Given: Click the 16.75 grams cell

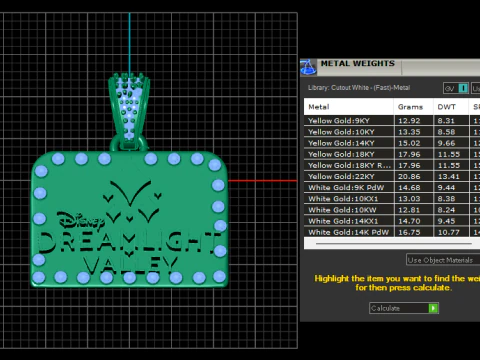Looking at the screenshot, I should click(413, 232).
